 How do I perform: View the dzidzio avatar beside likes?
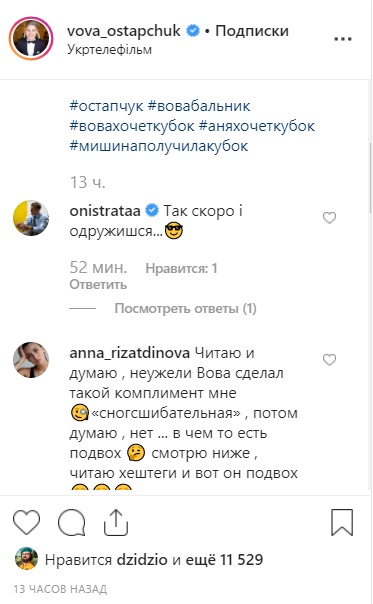pyautogui.click(x=26, y=559)
